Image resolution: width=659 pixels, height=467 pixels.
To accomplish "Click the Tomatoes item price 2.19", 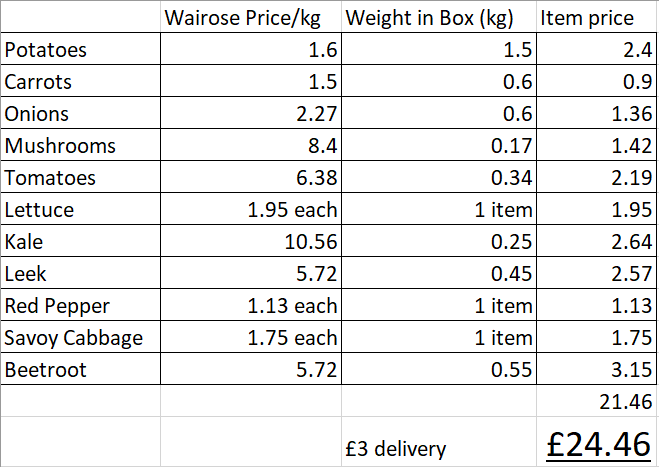I will [x=598, y=178].
